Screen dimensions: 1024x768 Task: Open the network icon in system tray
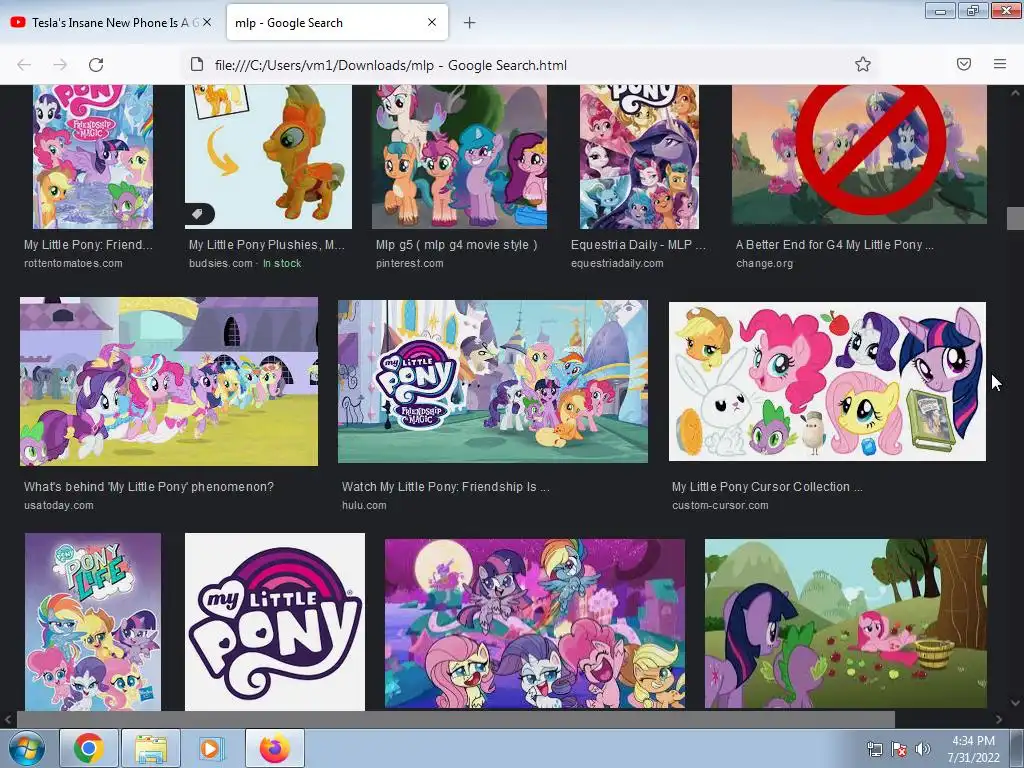point(874,750)
